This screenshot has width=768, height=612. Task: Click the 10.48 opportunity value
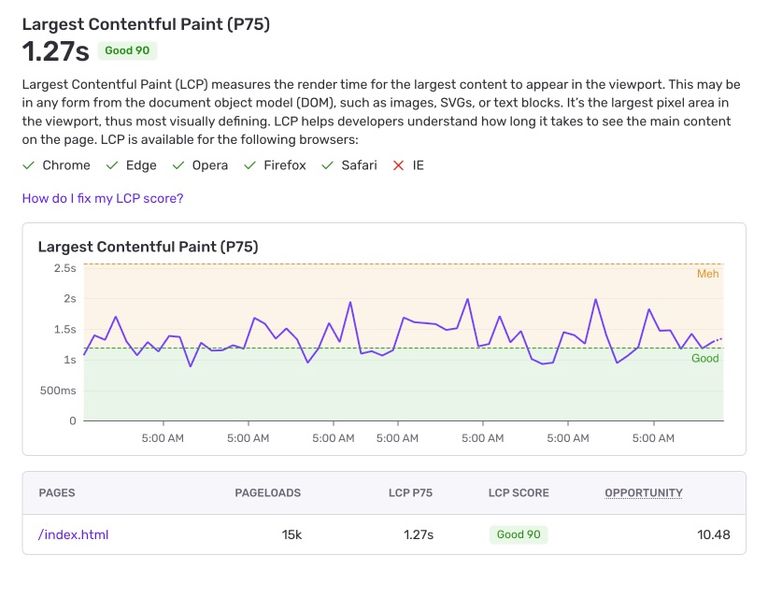click(713, 534)
